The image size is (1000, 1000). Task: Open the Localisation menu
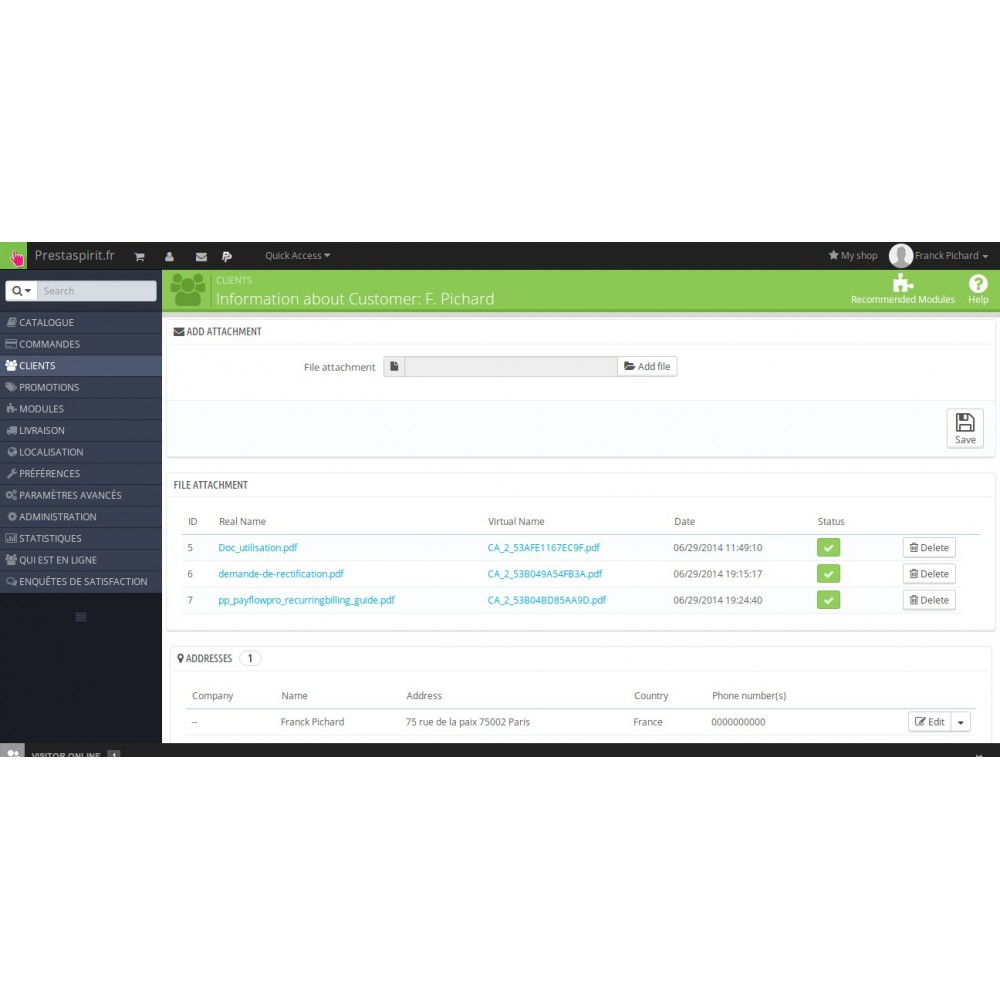click(80, 452)
